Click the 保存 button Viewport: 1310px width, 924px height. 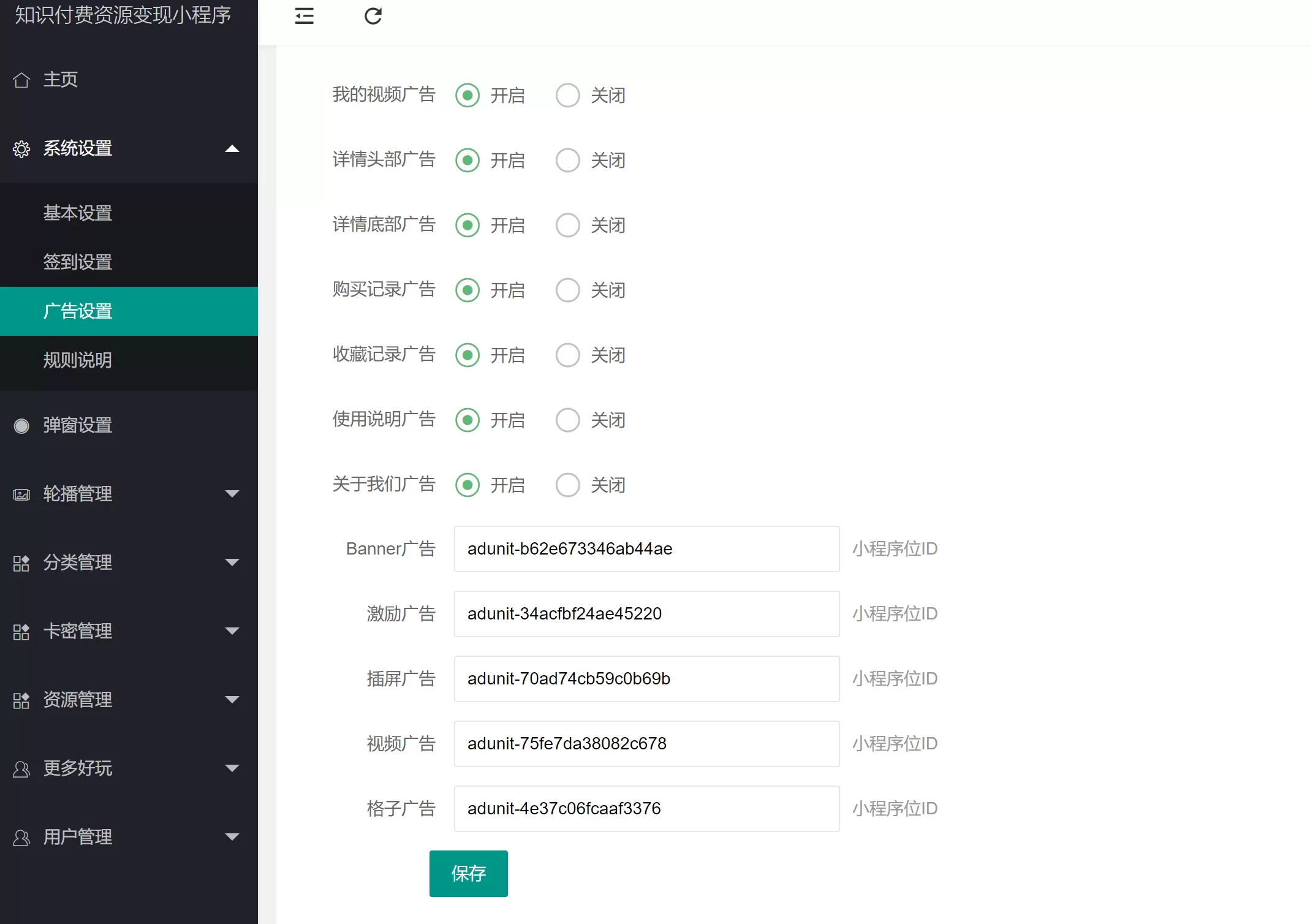(x=468, y=874)
